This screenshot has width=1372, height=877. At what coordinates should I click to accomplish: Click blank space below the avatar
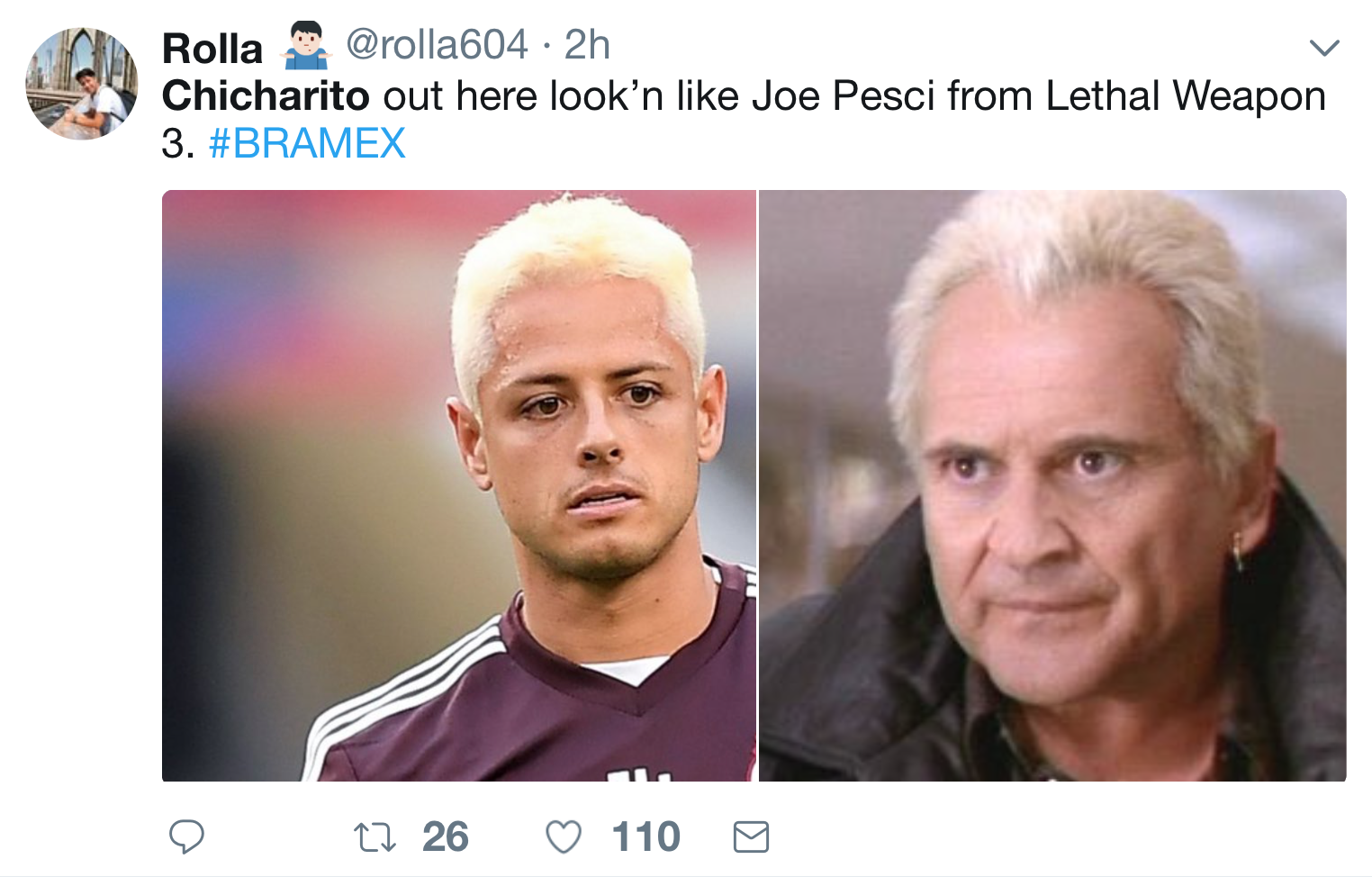click(x=82, y=450)
